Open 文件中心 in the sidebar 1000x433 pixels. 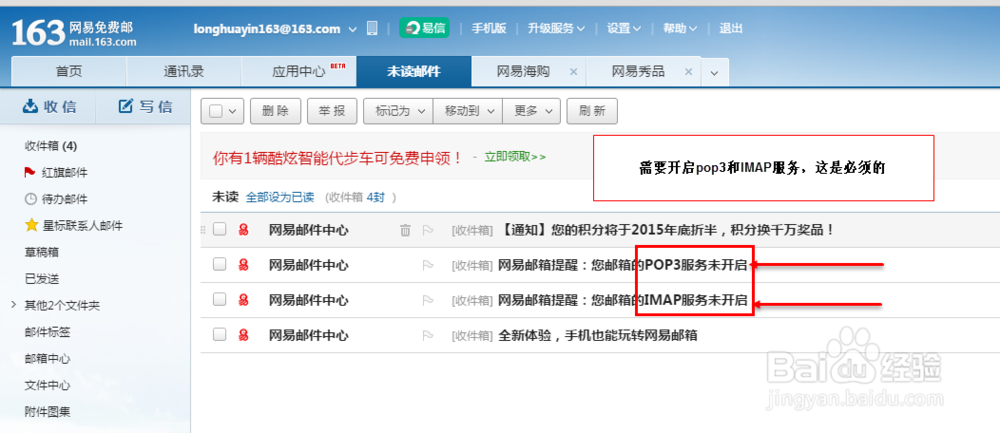[x=47, y=385]
